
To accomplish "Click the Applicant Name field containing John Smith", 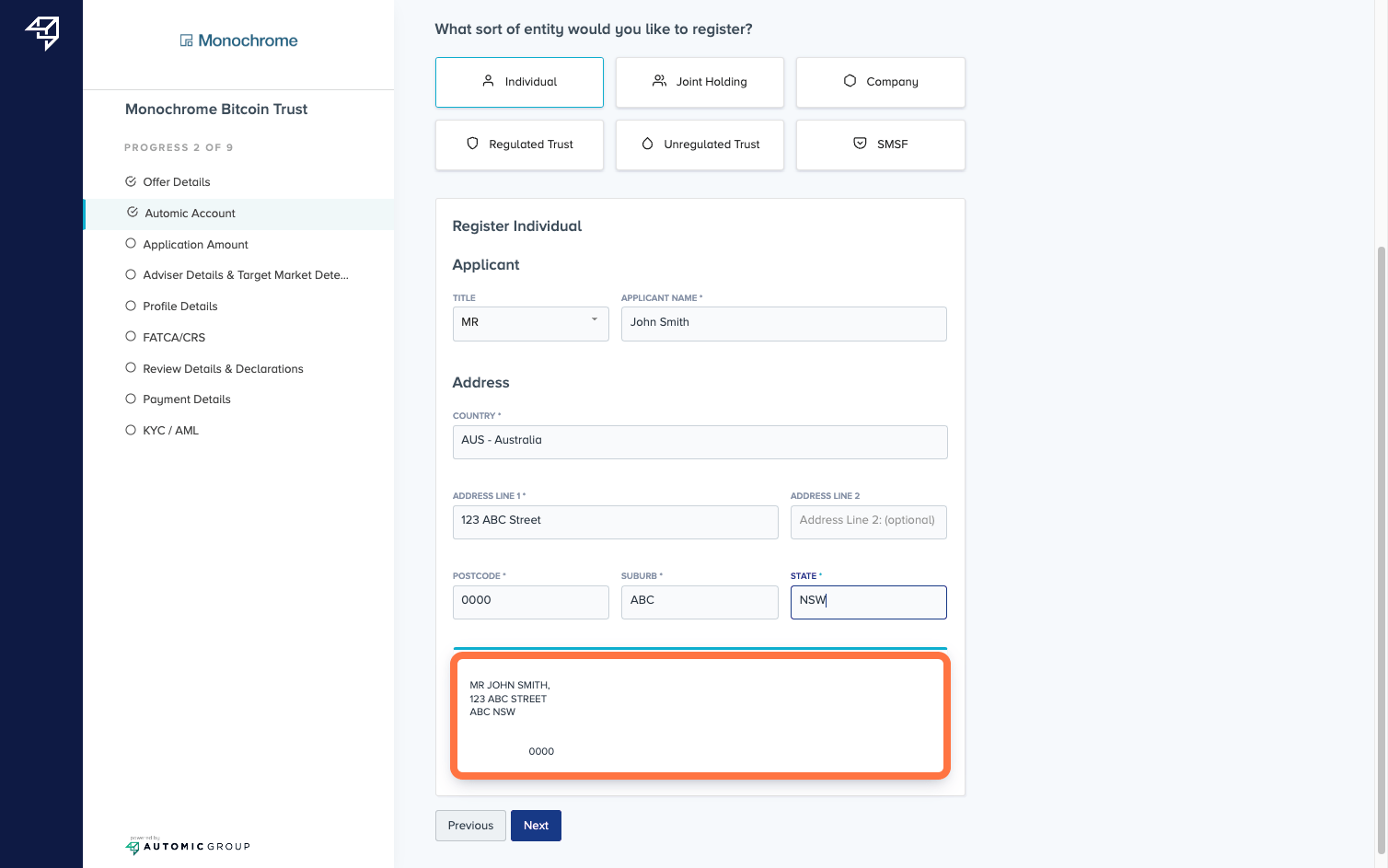I will coord(783,324).
